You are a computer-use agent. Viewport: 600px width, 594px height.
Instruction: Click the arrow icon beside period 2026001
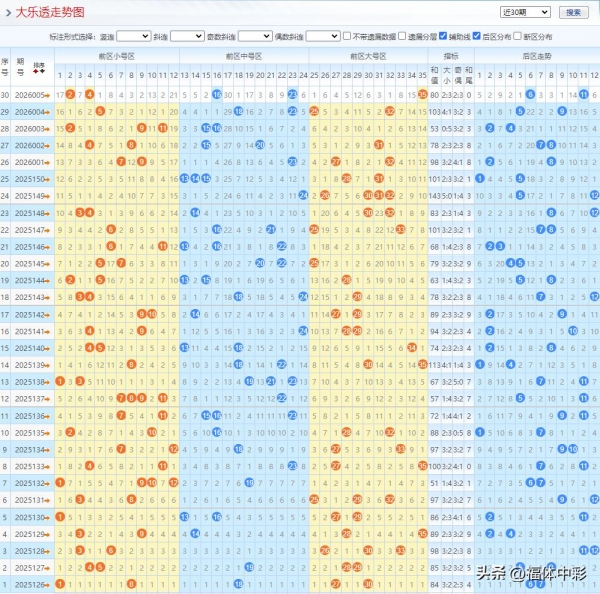click(48, 162)
